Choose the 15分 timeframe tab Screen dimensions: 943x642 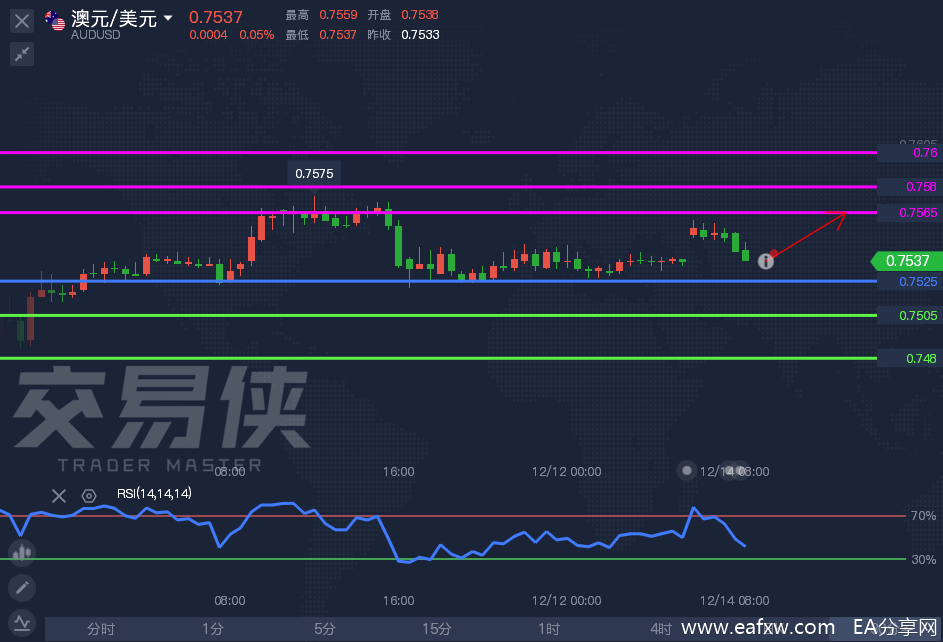[x=436, y=629]
